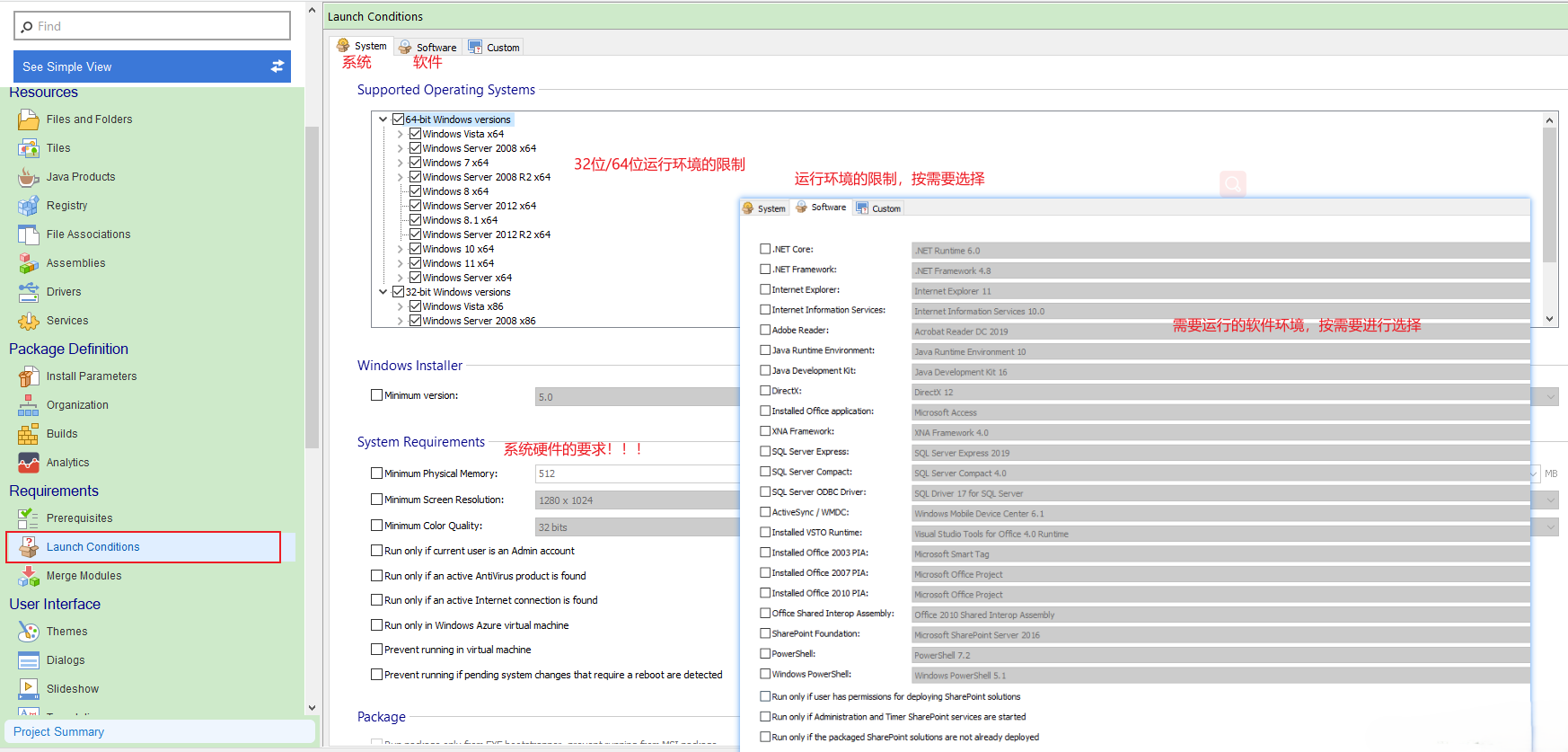This screenshot has height=752, width=1568.
Task: Open Analytics in sidebar
Action: [67, 463]
